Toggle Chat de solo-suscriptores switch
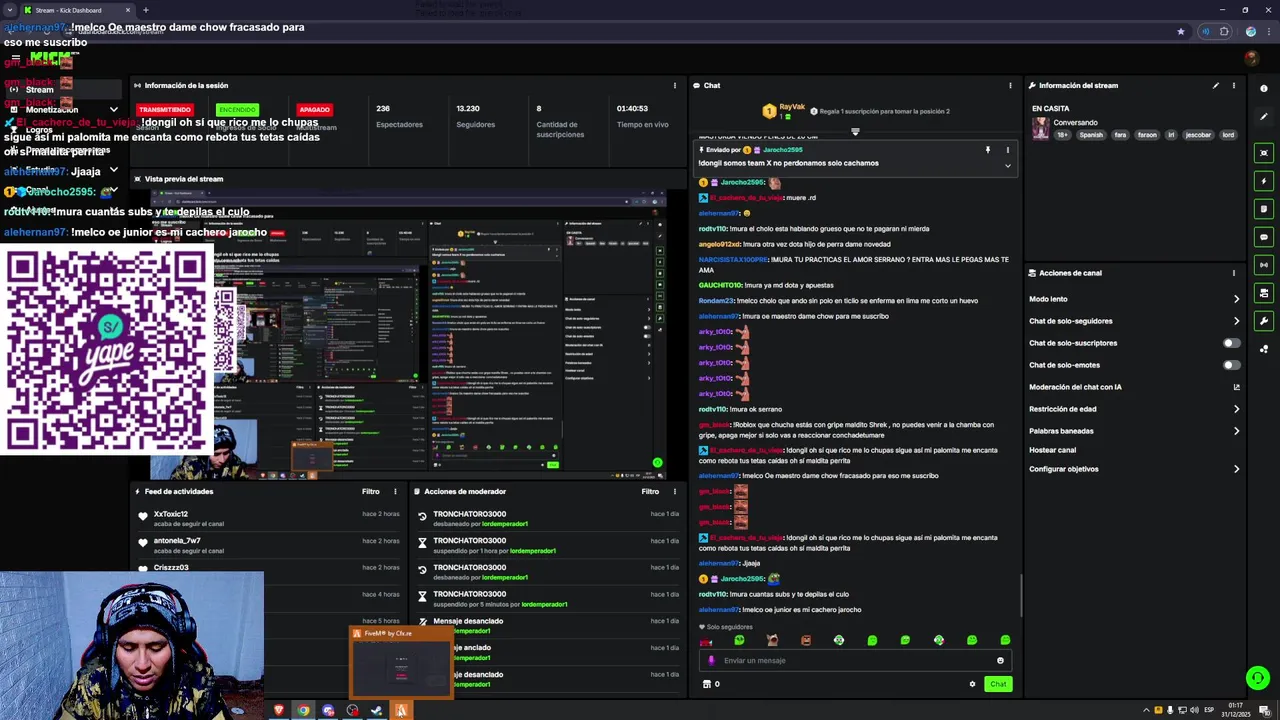The image size is (1280, 720). click(1231, 343)
